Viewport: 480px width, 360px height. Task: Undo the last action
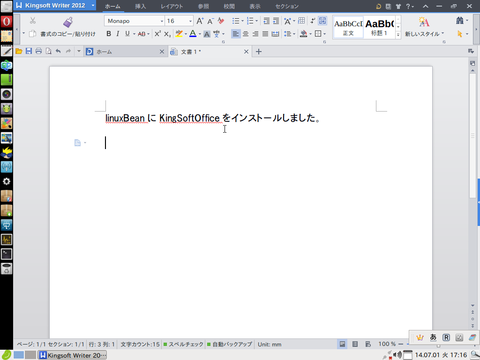58,51
